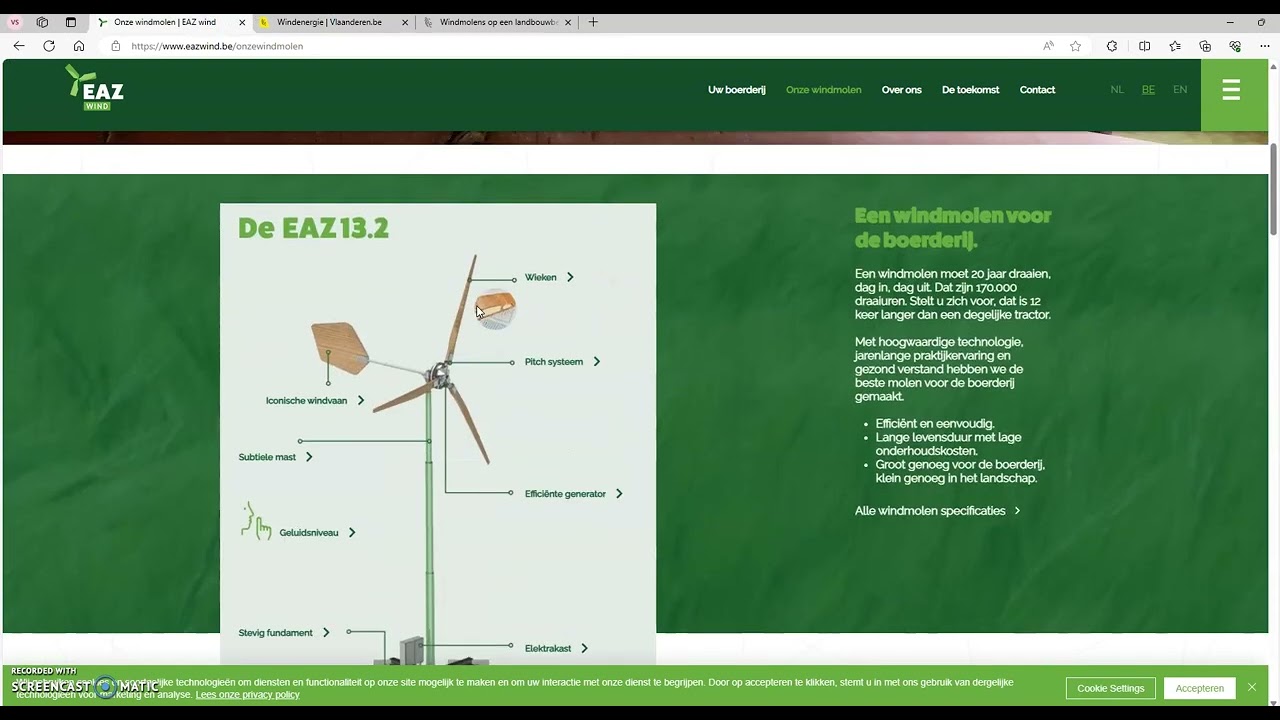Dismiss the cookie banner with X
The height and width of the screenshot is (720, 1280).
click(x=1251, y=687)
